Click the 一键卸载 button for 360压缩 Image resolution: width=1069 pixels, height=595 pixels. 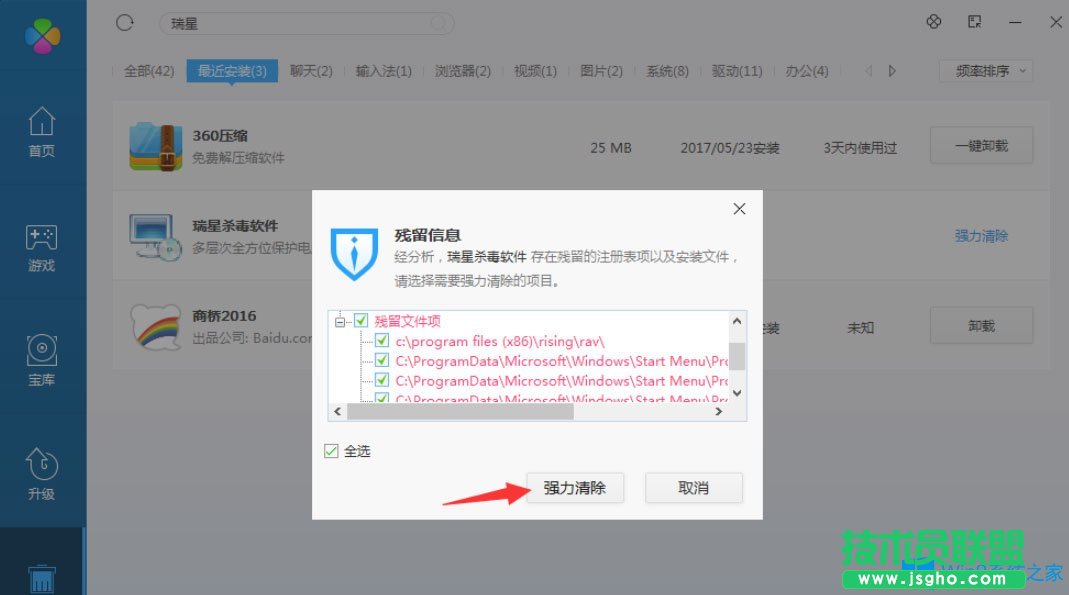(981, 144)
